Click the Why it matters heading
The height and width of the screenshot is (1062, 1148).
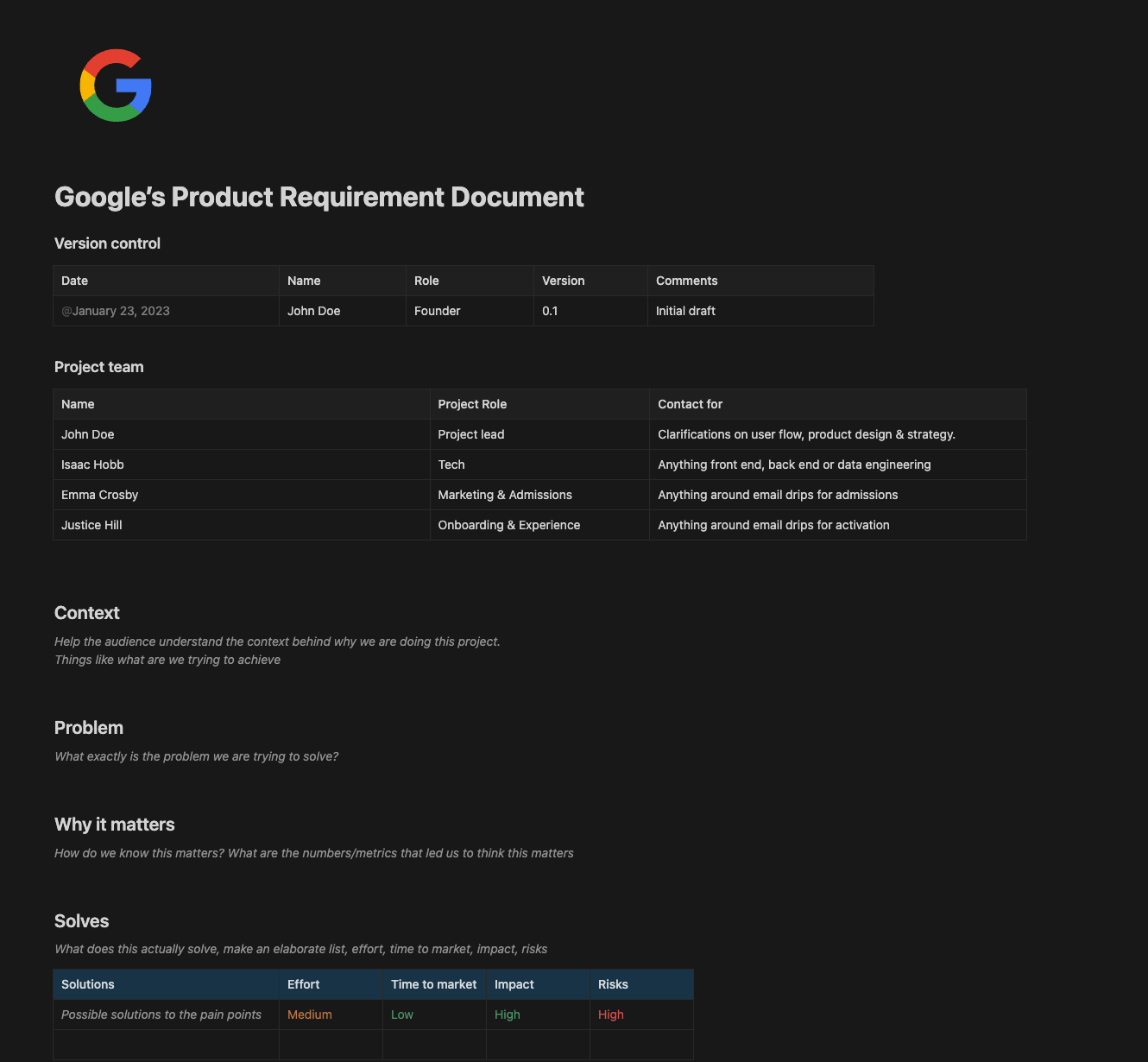pos(115,825)
